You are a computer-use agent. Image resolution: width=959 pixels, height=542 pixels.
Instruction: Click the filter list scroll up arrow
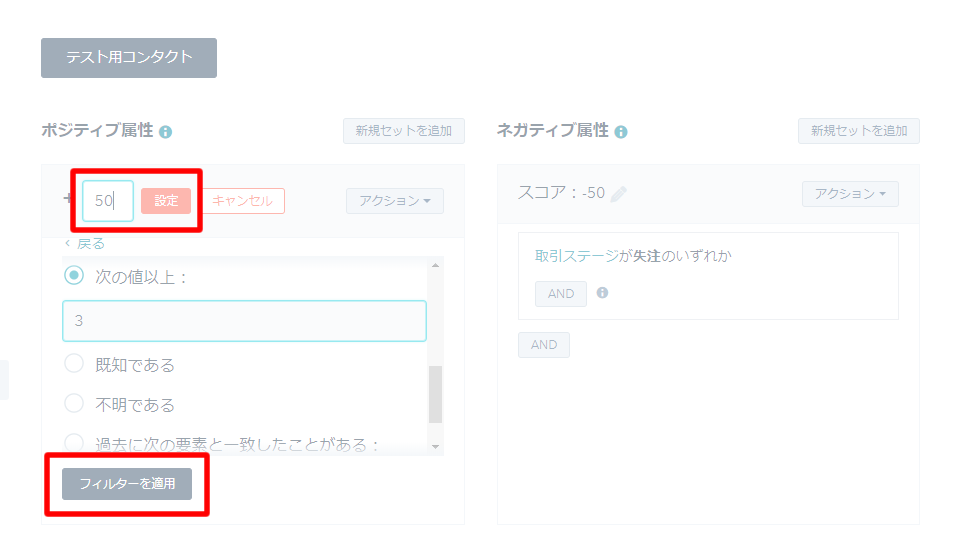point(435,265)
